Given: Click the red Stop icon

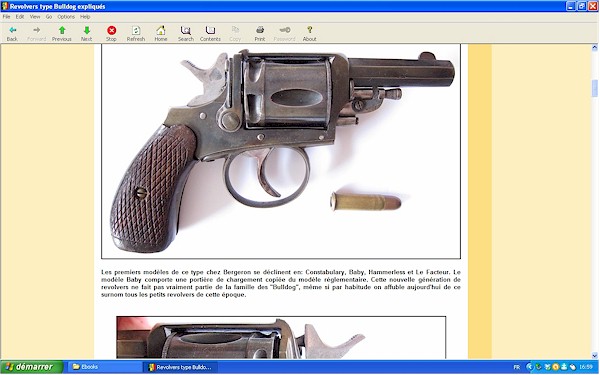Looking at the screenshot, I should (x=111, y=30).
